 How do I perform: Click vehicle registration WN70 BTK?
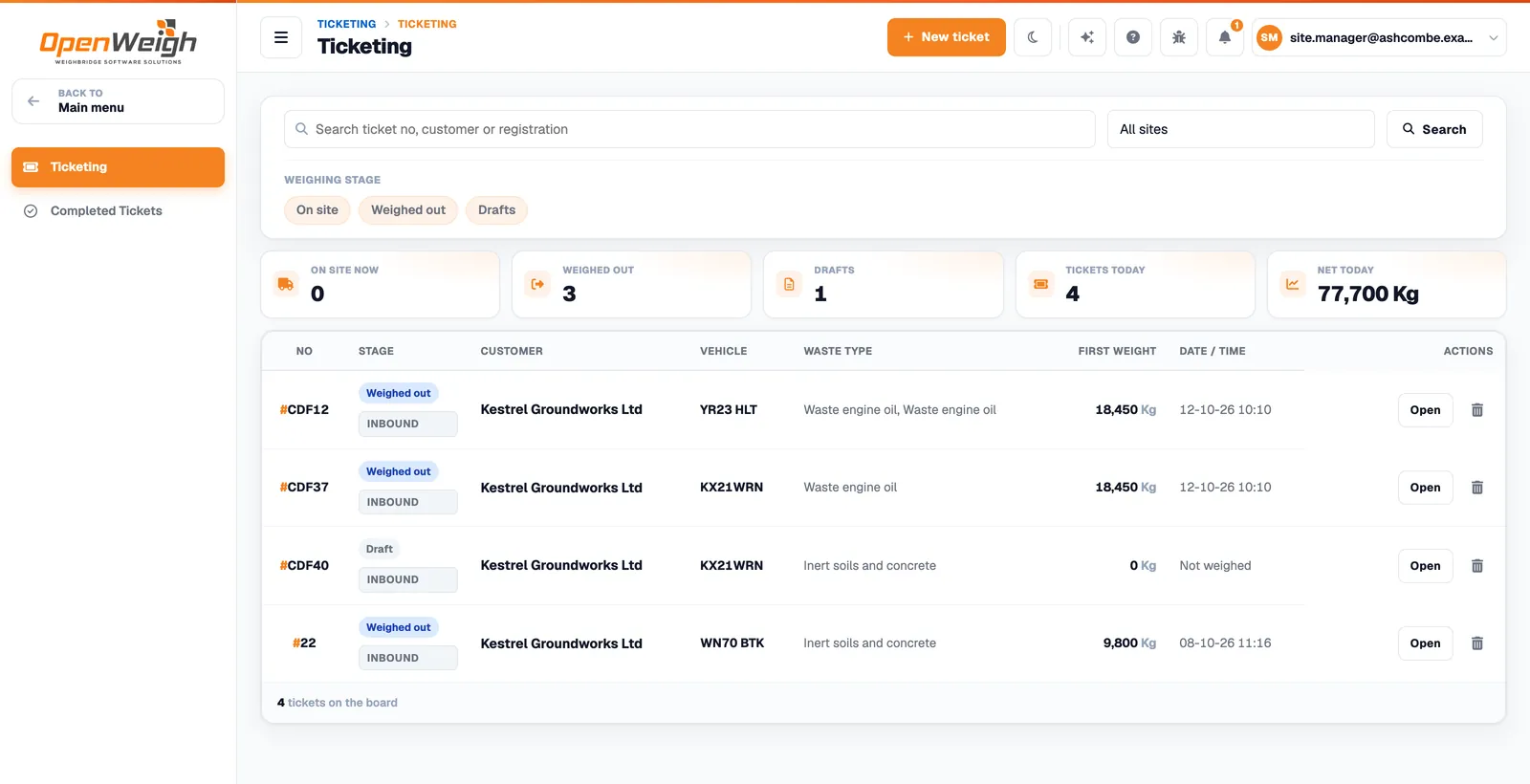(x=732, y=643)
